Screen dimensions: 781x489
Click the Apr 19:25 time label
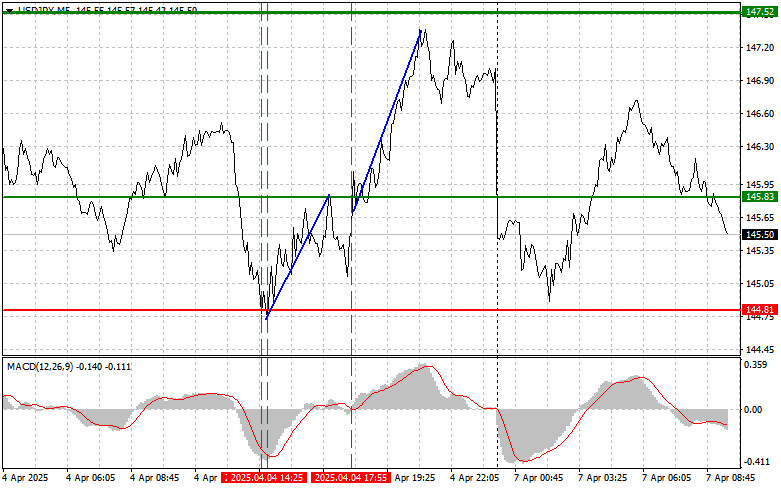coord(414,478)
